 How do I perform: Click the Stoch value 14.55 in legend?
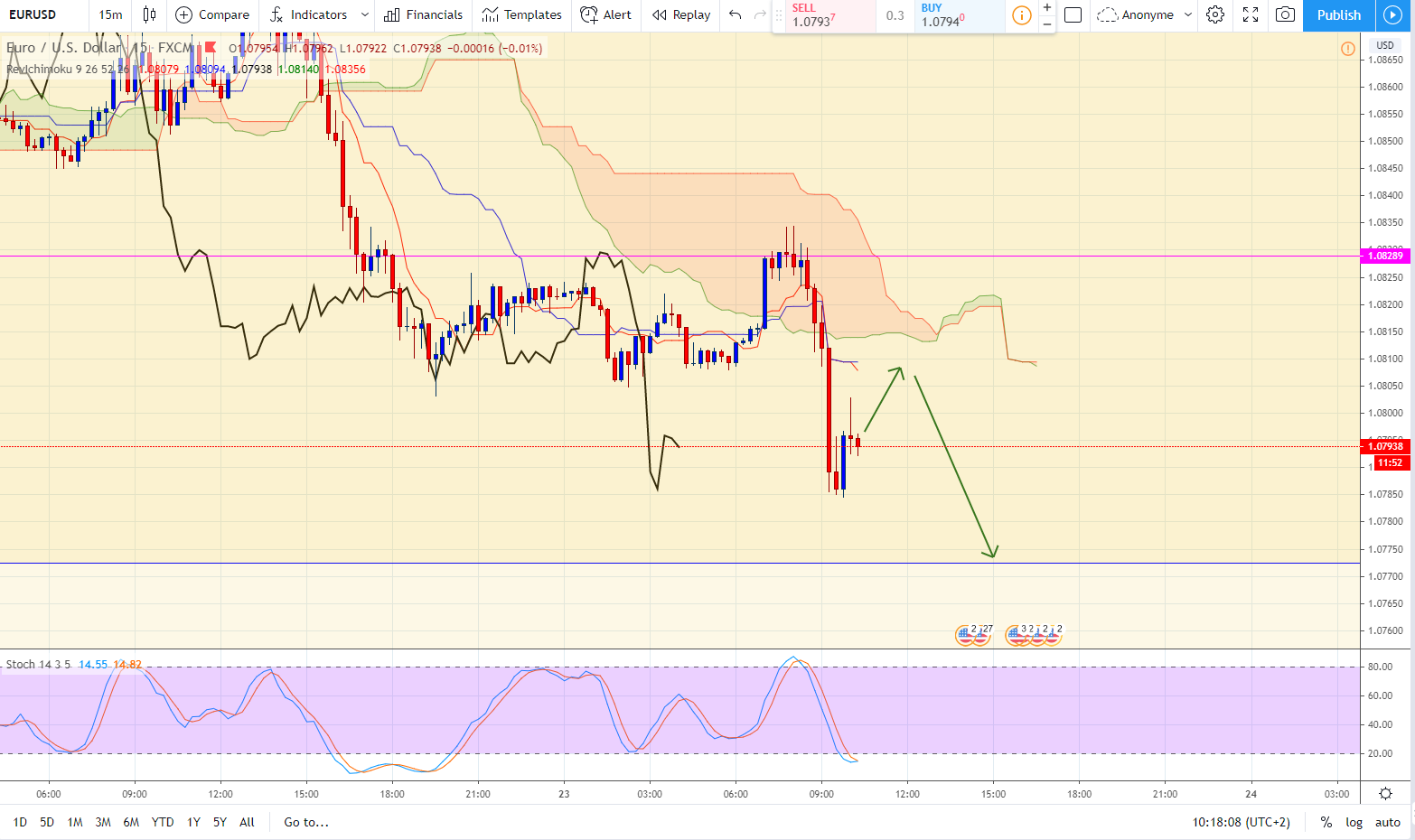pyautogui.click(x=92, y=664)
